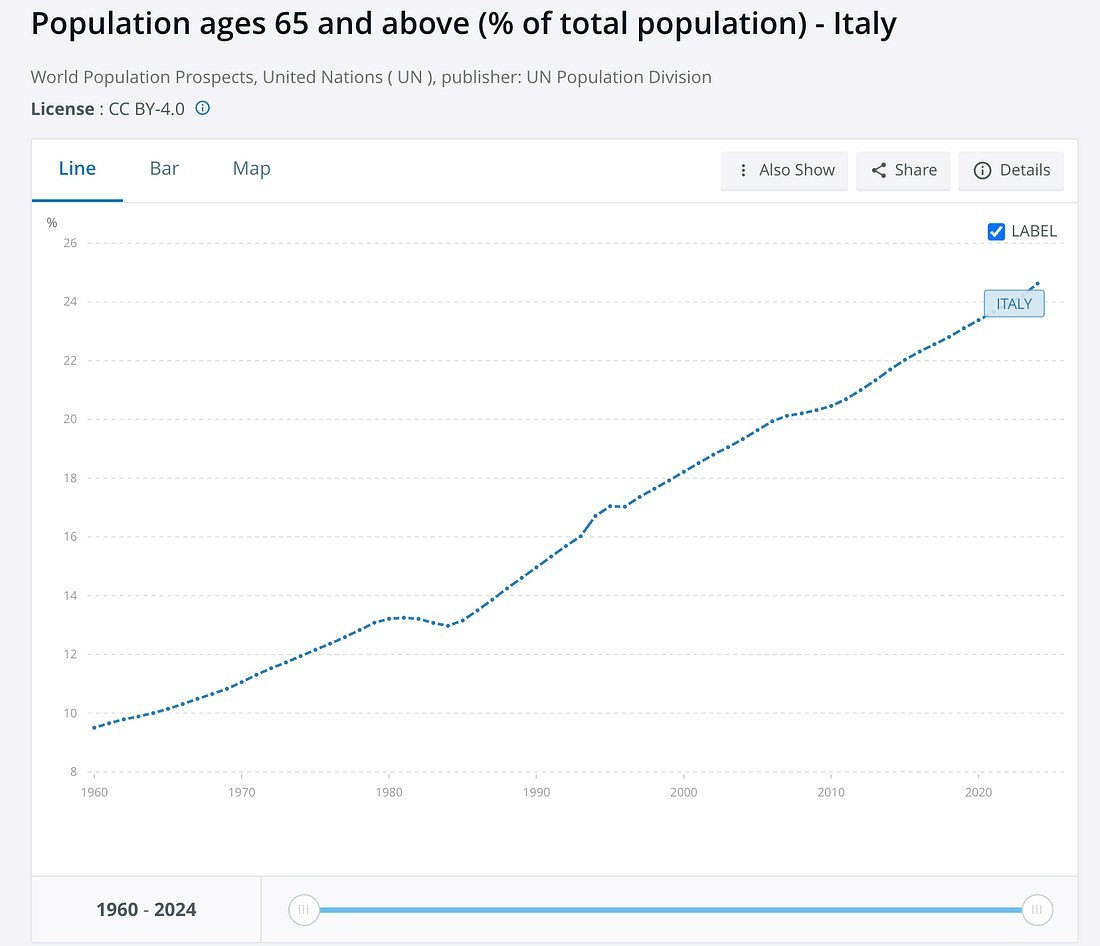Image resolution: width=1100 pixels, height=946 pixels.
Task: Open the Map tab
Action: [251, 169]
